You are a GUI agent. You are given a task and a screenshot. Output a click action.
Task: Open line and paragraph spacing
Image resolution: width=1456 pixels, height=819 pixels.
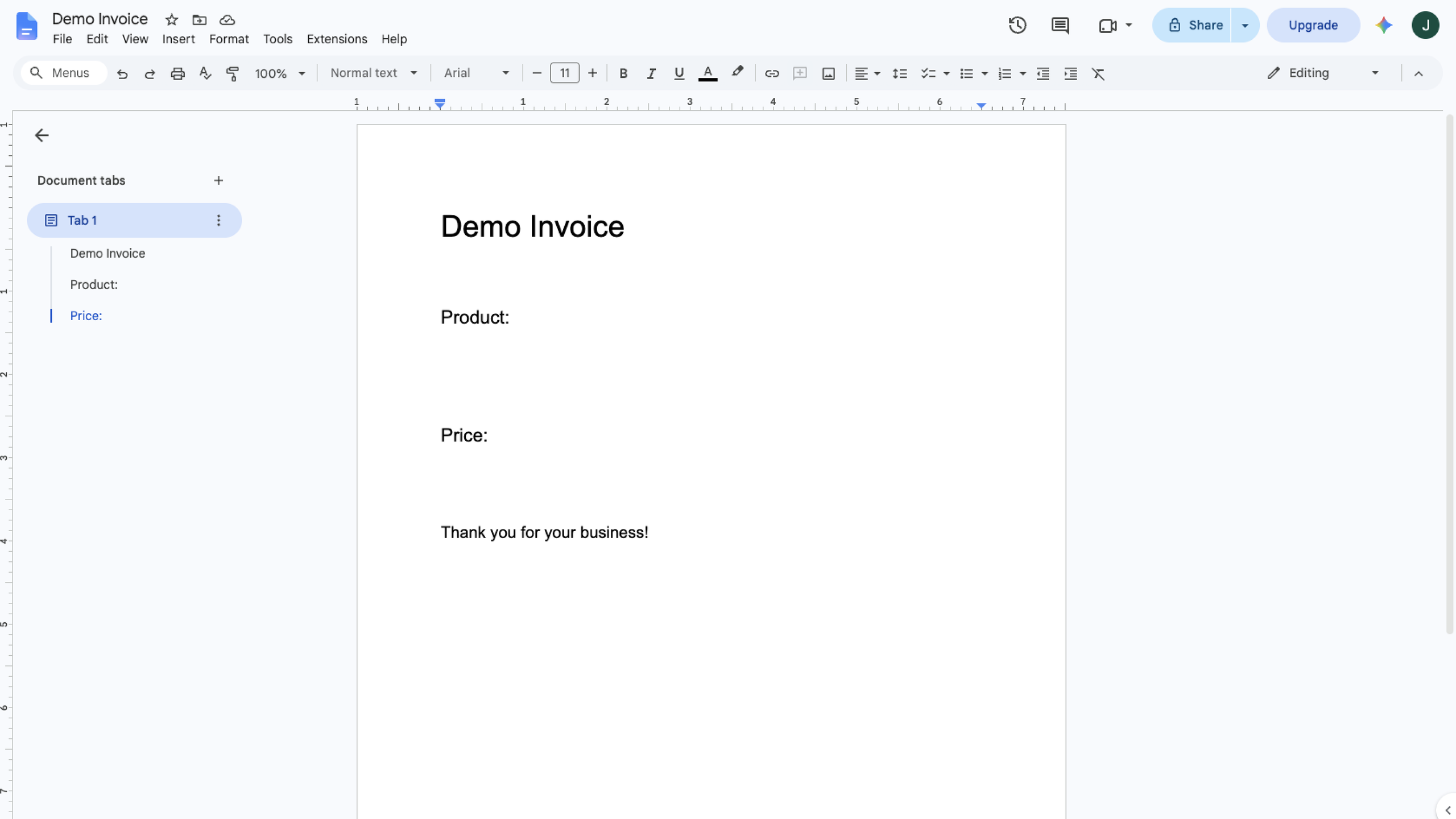[899, 73]
